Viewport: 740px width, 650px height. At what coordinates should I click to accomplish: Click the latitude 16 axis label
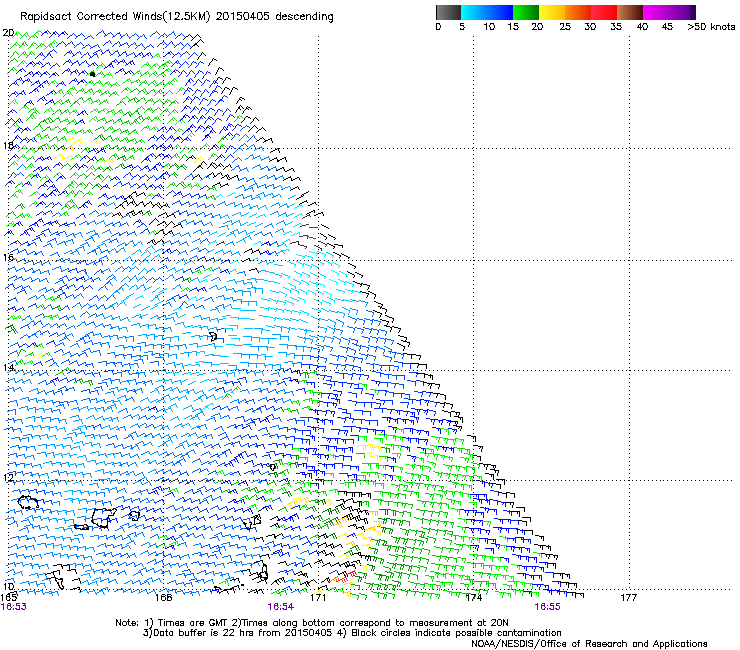click(x=8, y=257)
